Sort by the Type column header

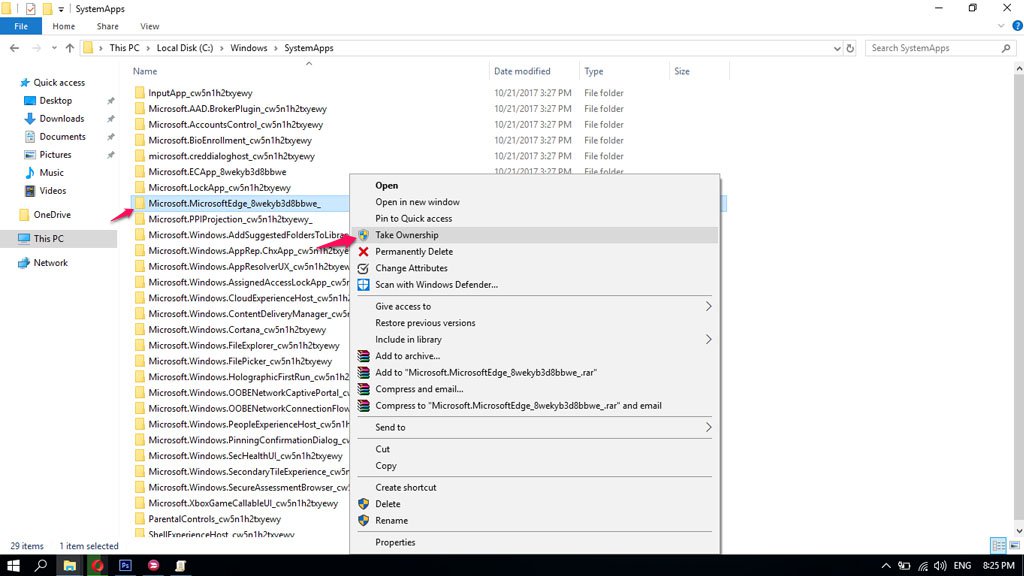point(594,71)
